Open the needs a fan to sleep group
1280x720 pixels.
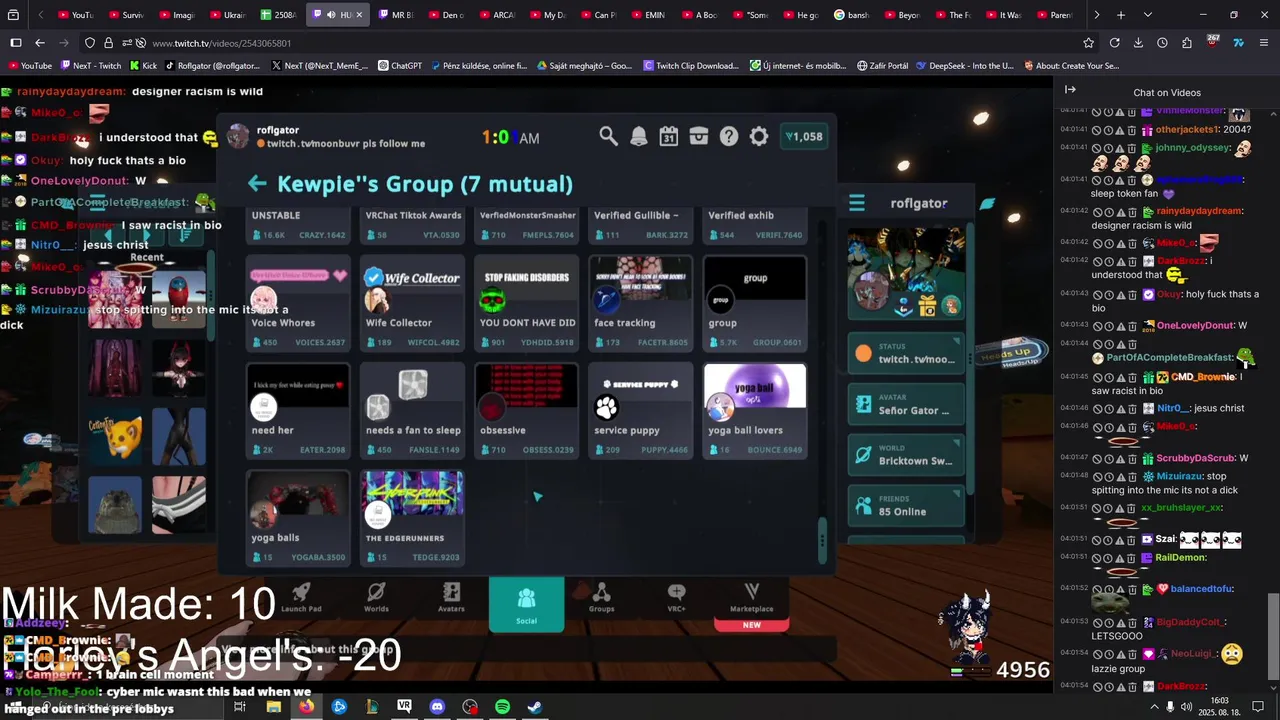click(412, 411)
